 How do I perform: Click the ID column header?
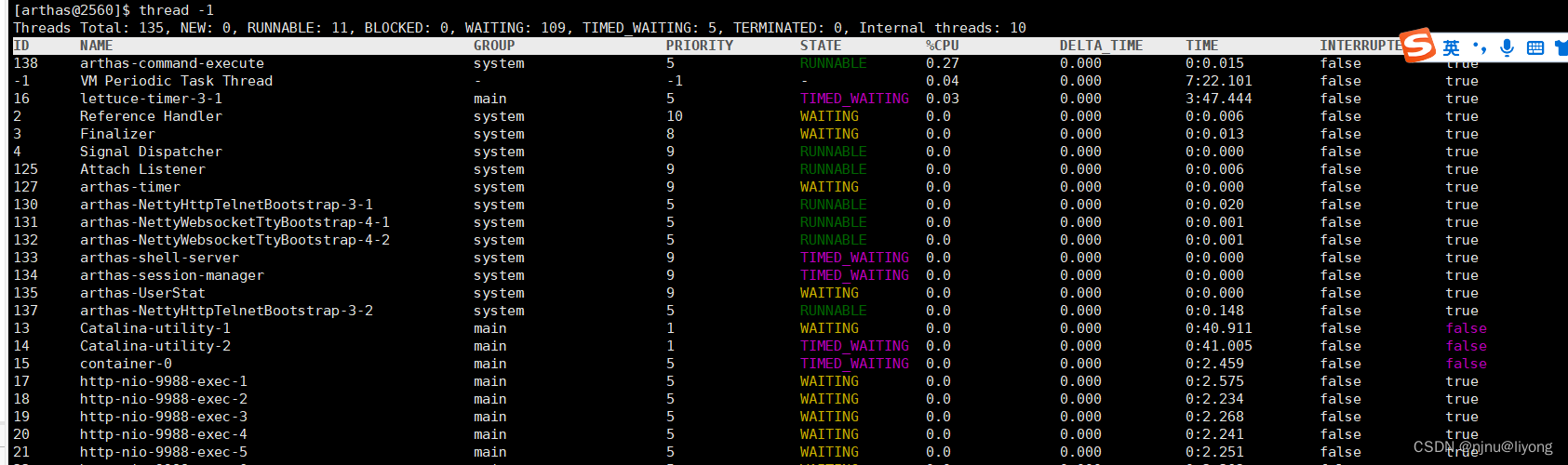[21, 46]
